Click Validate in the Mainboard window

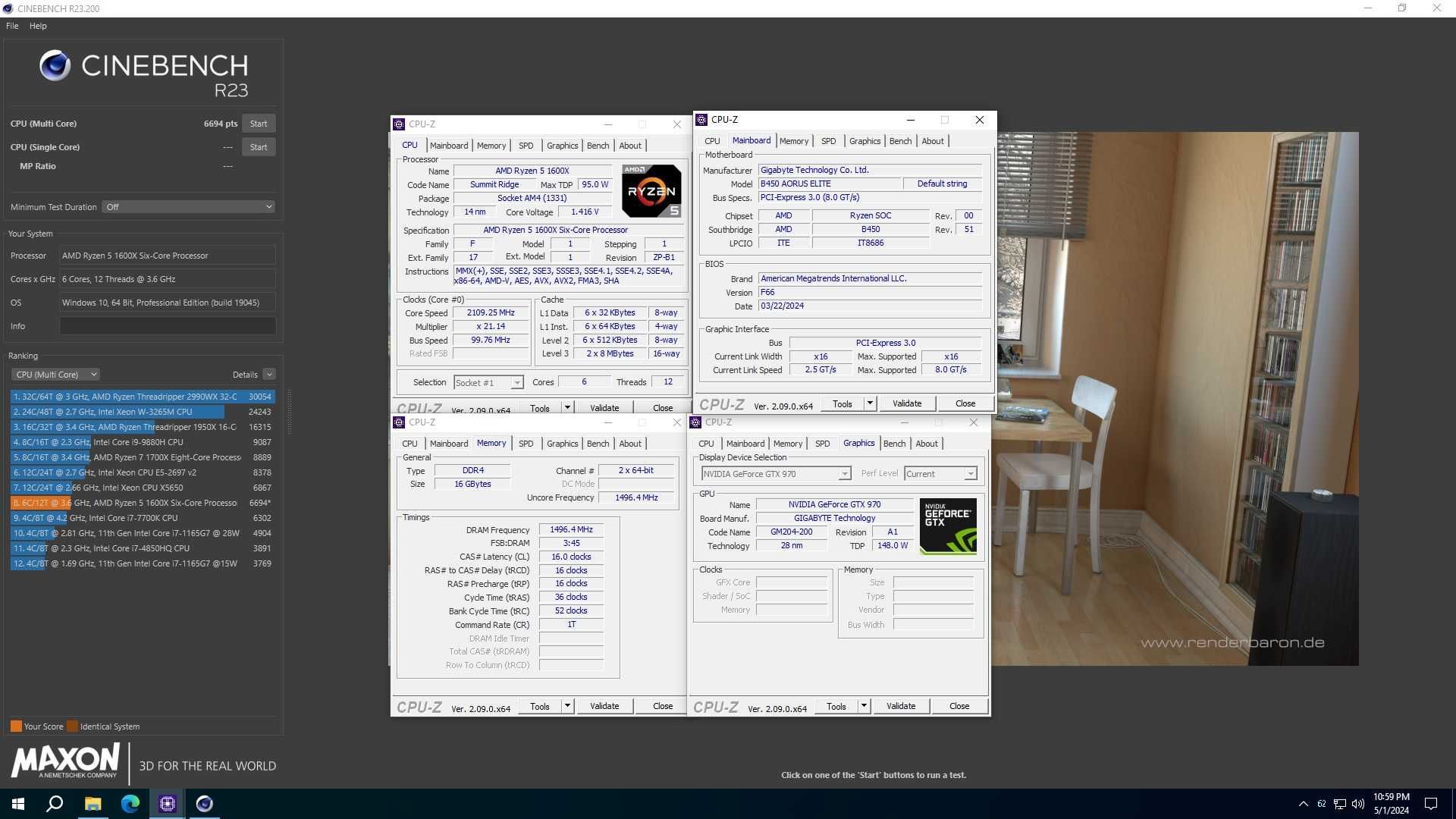[907, 403]
